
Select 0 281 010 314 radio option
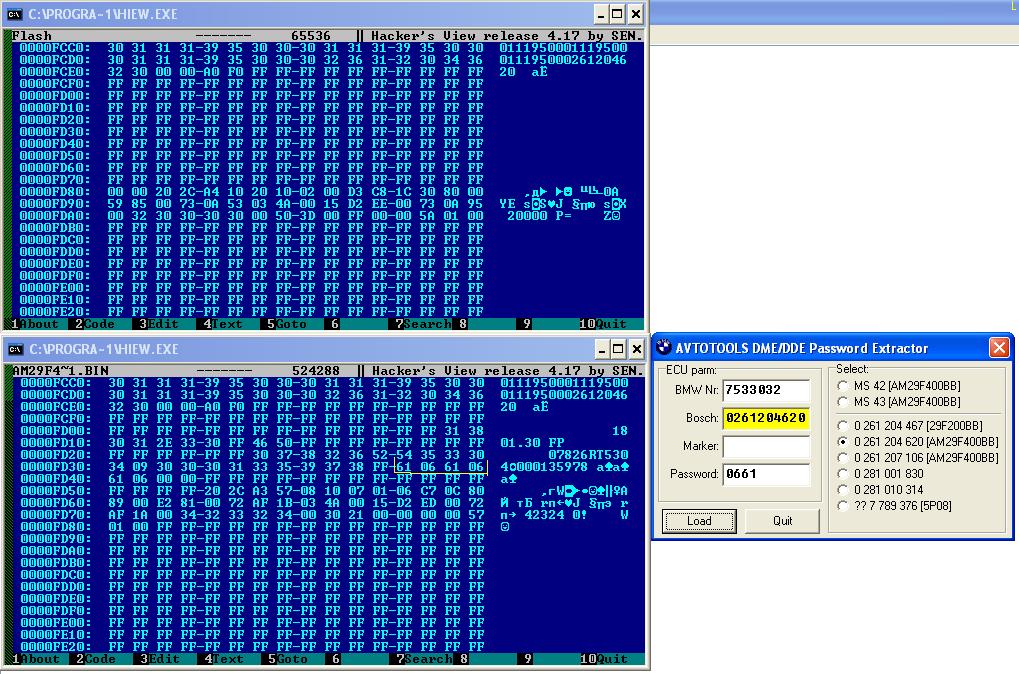(x=881, y=489)
